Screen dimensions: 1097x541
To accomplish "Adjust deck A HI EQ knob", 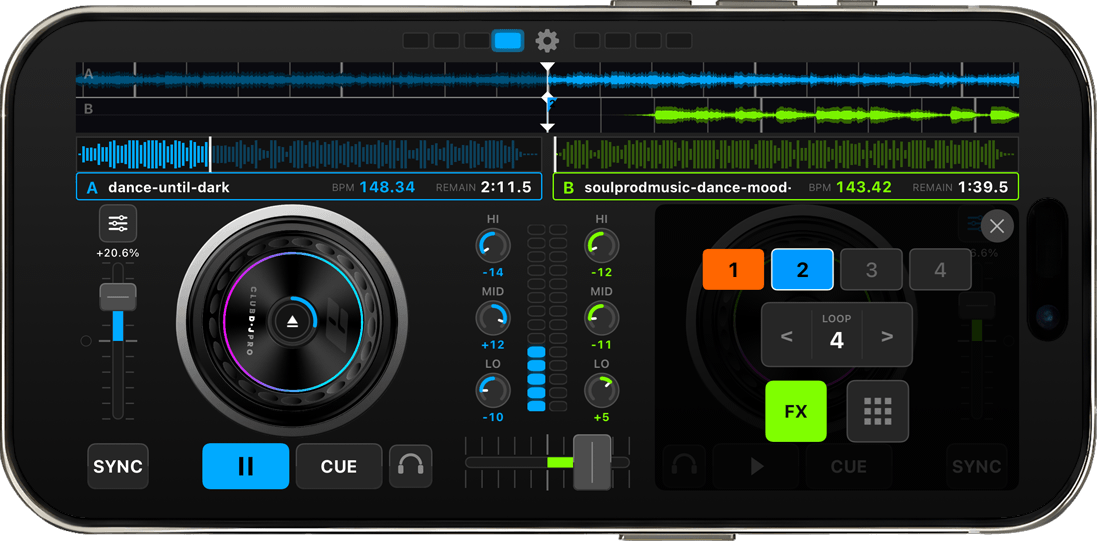I will pos(493,246).
